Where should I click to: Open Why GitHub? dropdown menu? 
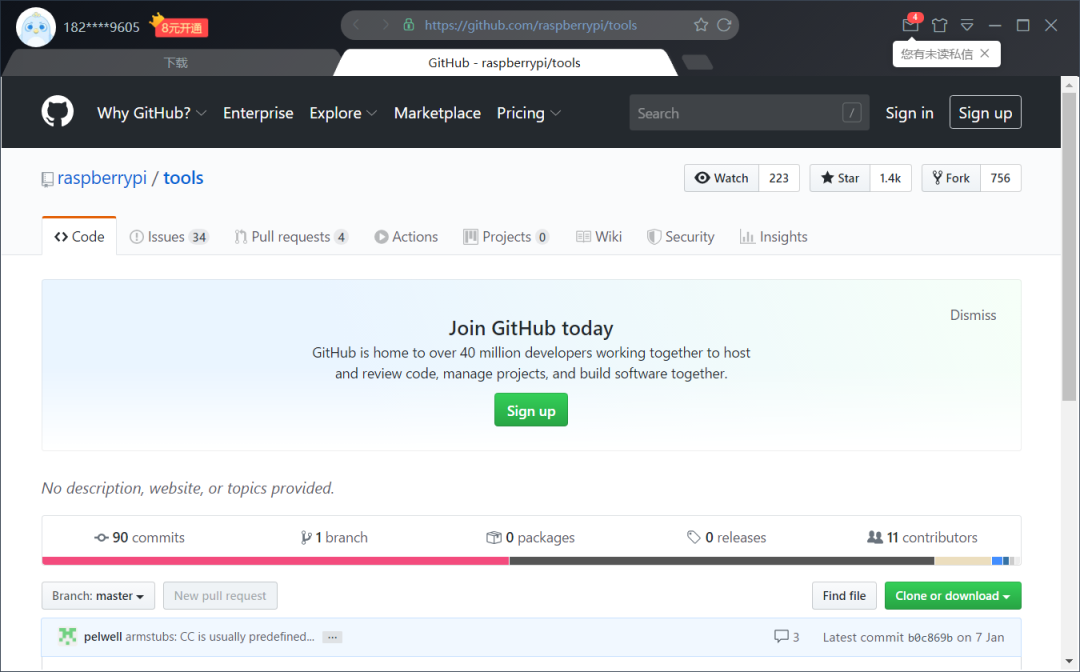pos(152,113)
